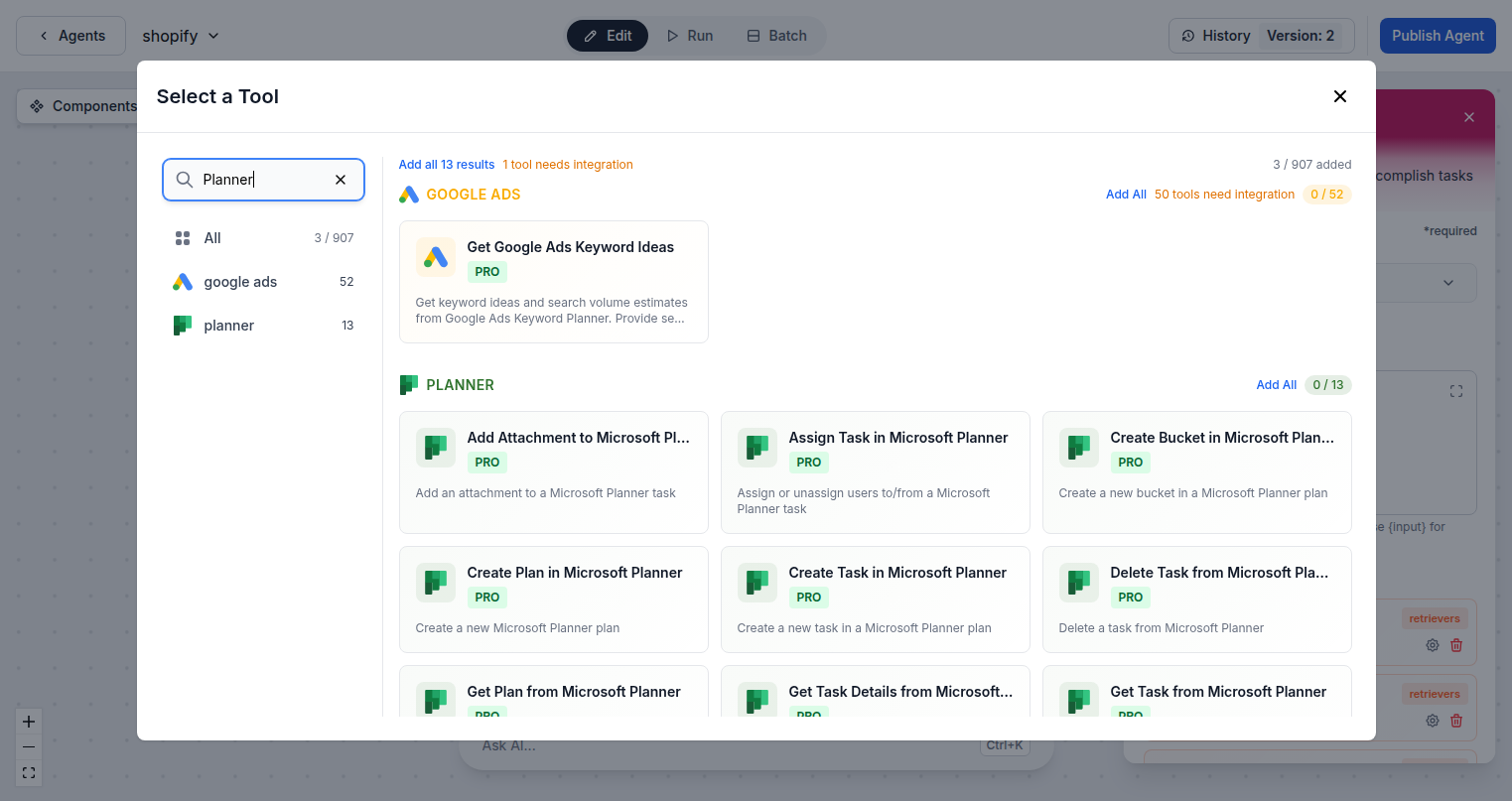Clear the Planner search using the X icon
This screenshot has height=801, width=1512.
pyautogui.click(x=341, y=180)
